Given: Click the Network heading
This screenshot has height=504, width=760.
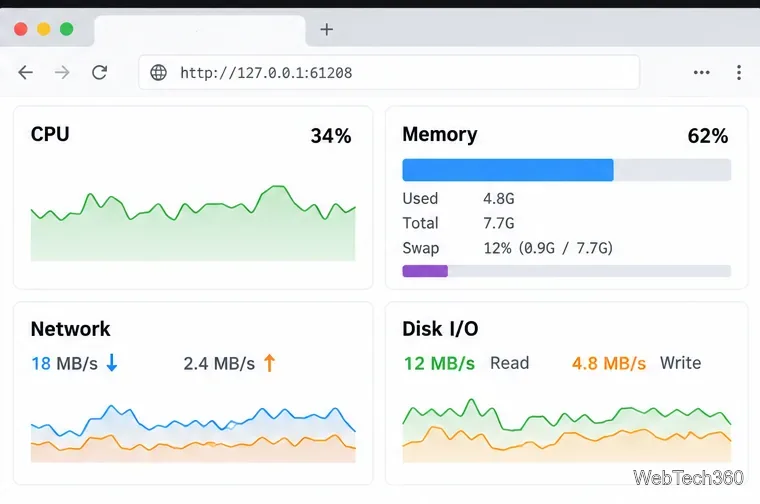Looking at the screenshot, I should pos(70,329).
